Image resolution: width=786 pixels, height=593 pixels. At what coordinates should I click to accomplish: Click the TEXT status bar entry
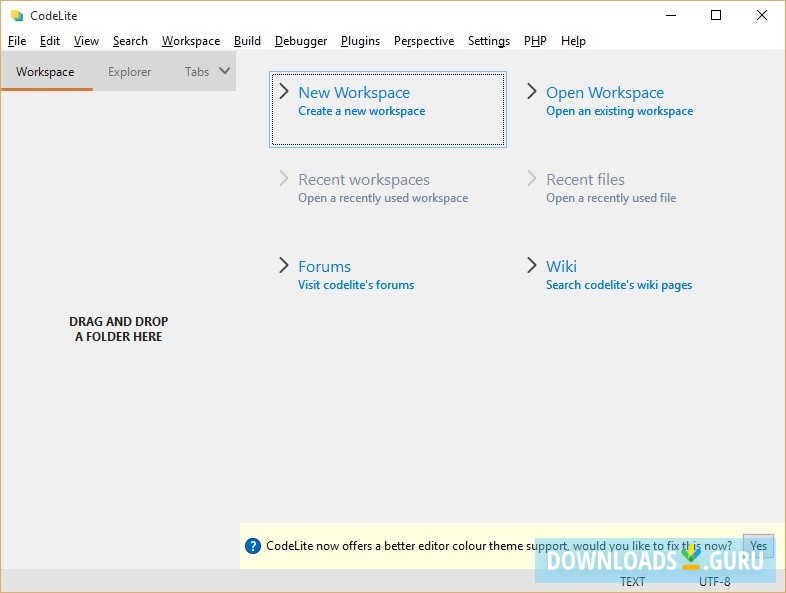pyautogui.click(x=632, y=581)
